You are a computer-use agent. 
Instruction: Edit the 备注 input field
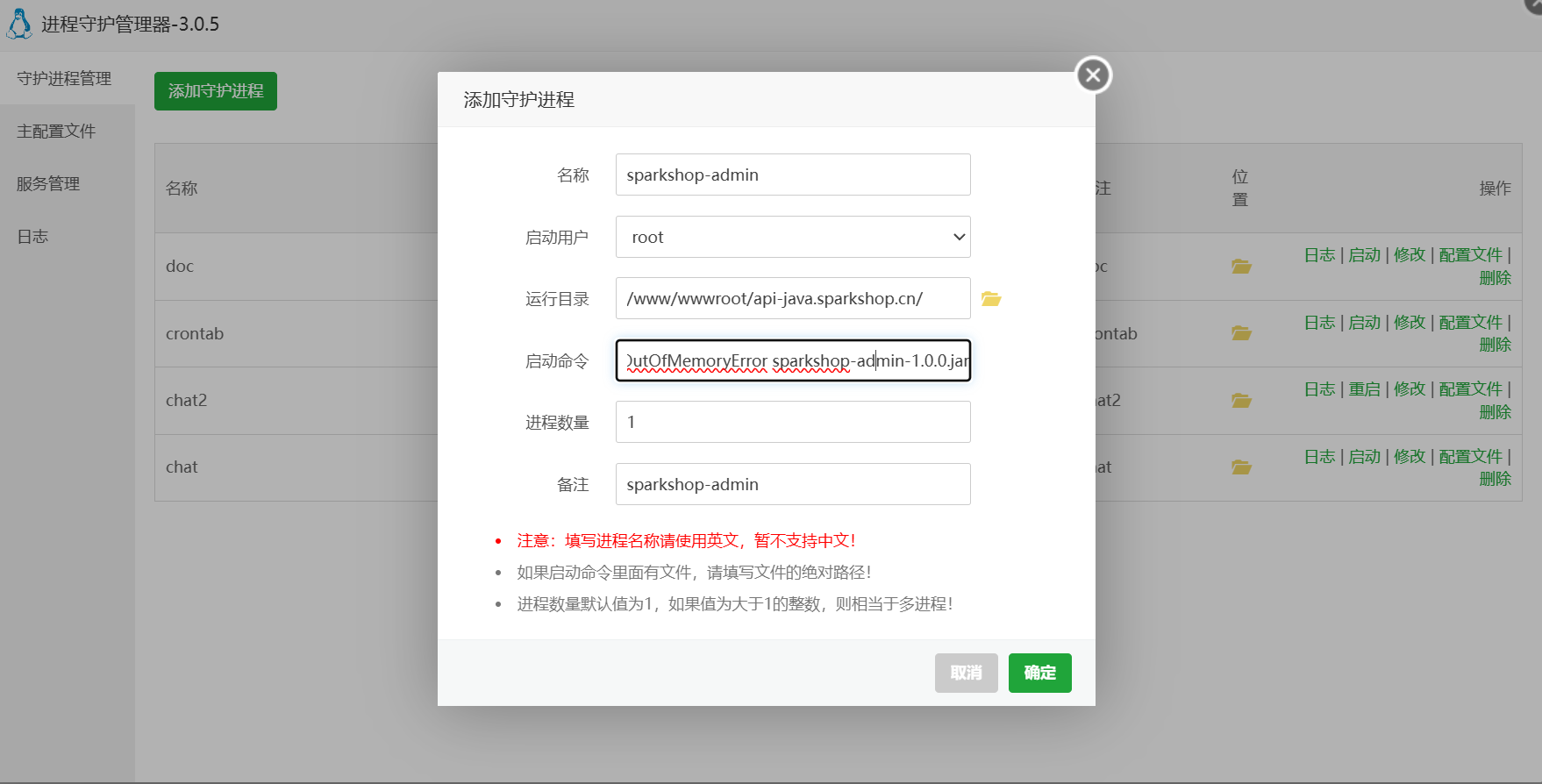793,484
